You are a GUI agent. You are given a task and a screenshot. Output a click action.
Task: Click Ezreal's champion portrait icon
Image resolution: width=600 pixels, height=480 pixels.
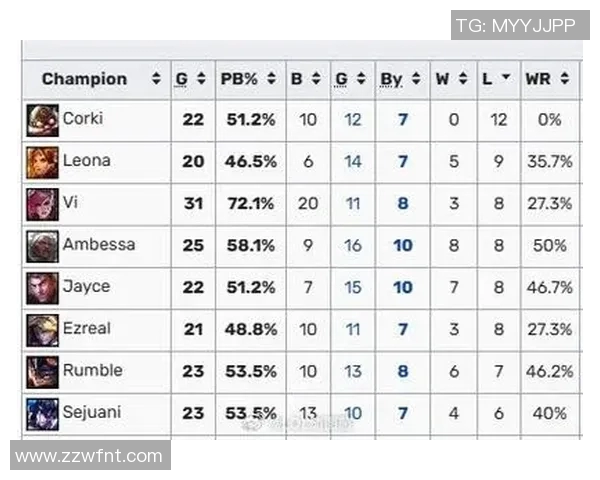(x=42, y=329)
